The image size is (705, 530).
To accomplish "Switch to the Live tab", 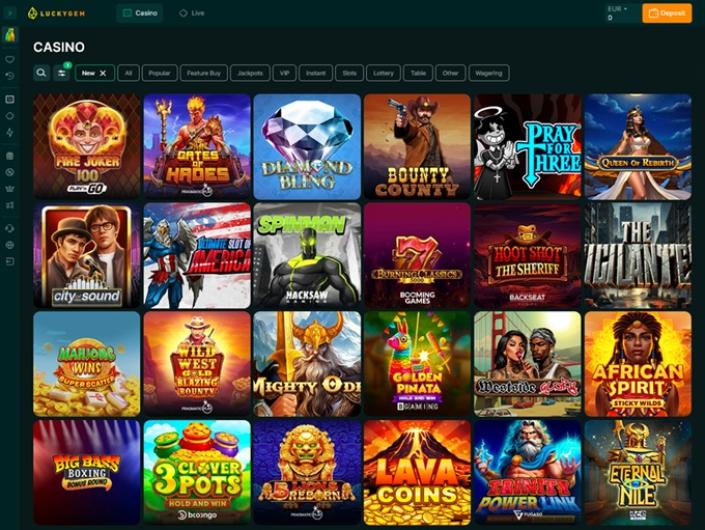I will pyautogui.click(x=192, y=13).
